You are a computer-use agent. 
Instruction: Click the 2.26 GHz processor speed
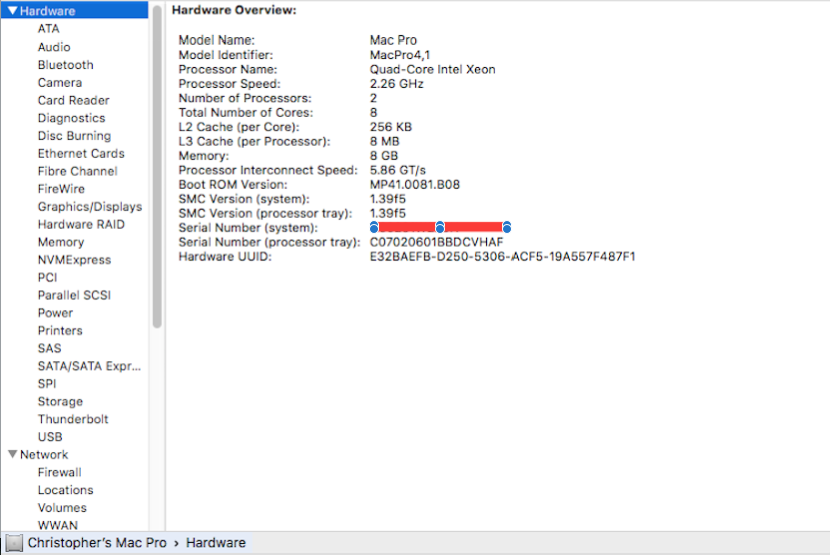(396, 84)
